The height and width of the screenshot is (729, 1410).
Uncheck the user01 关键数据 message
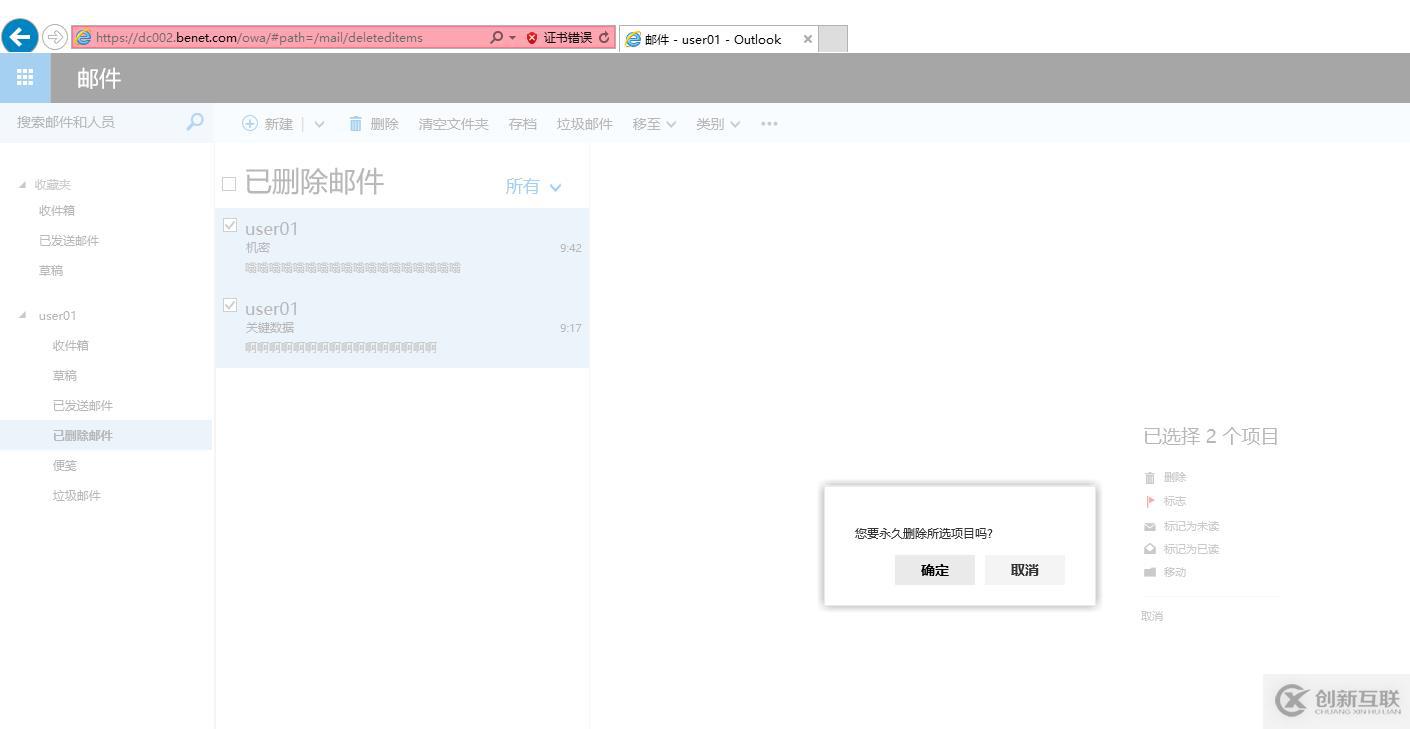pyautogui.click(x=229, y=305)
